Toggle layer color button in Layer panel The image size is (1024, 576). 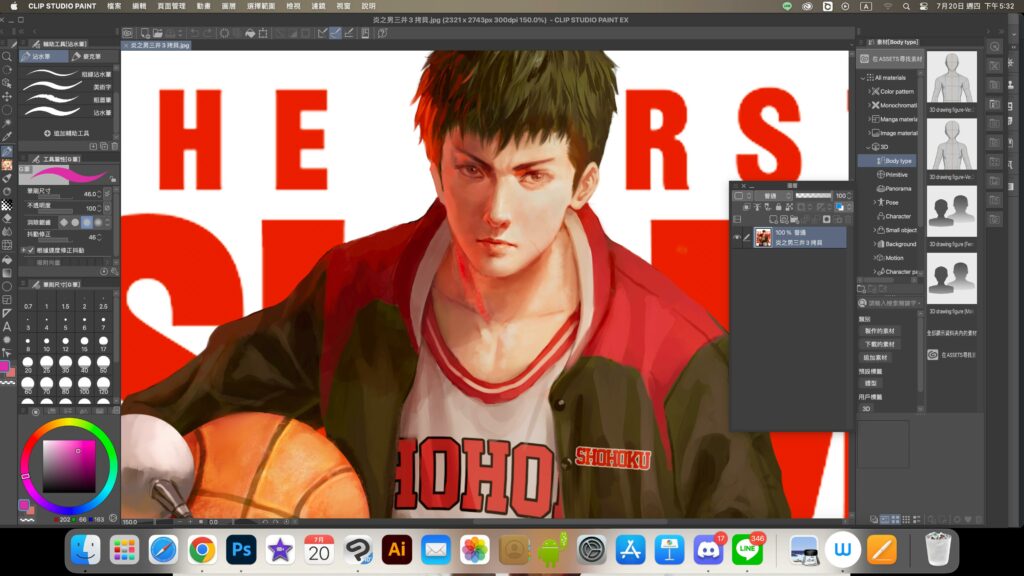840,207
